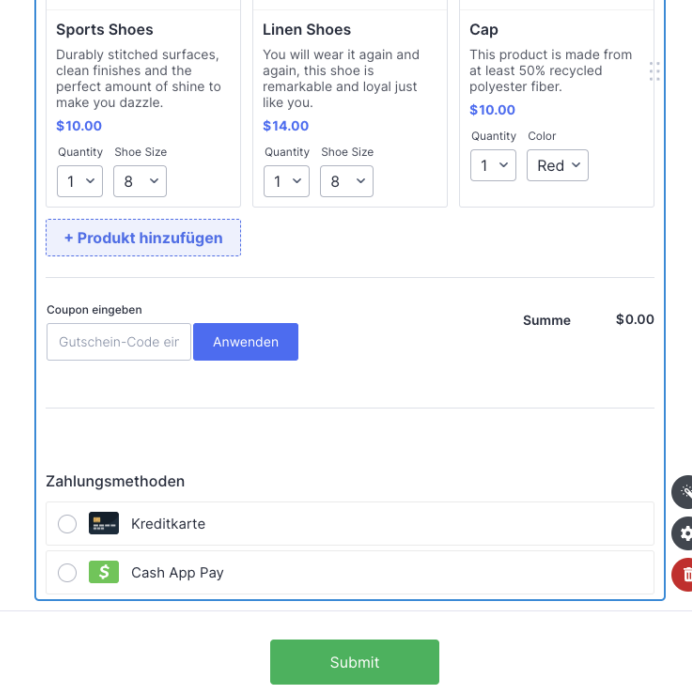Open field settings with the gear icon
692x693 pixels.
pyautogui.click(x=684, y=533)
